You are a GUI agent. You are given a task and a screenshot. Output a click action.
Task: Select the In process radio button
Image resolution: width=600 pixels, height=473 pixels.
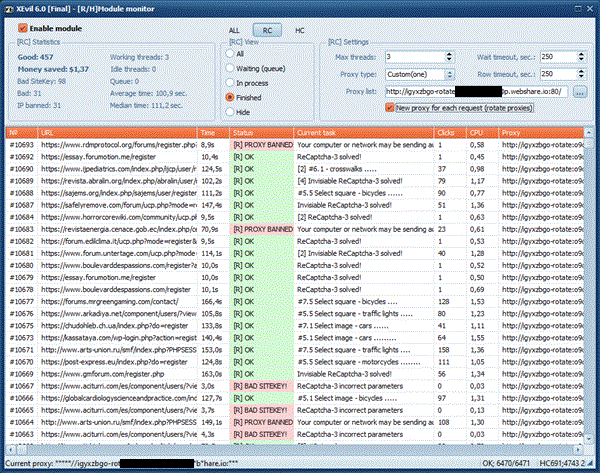(230, 83)
